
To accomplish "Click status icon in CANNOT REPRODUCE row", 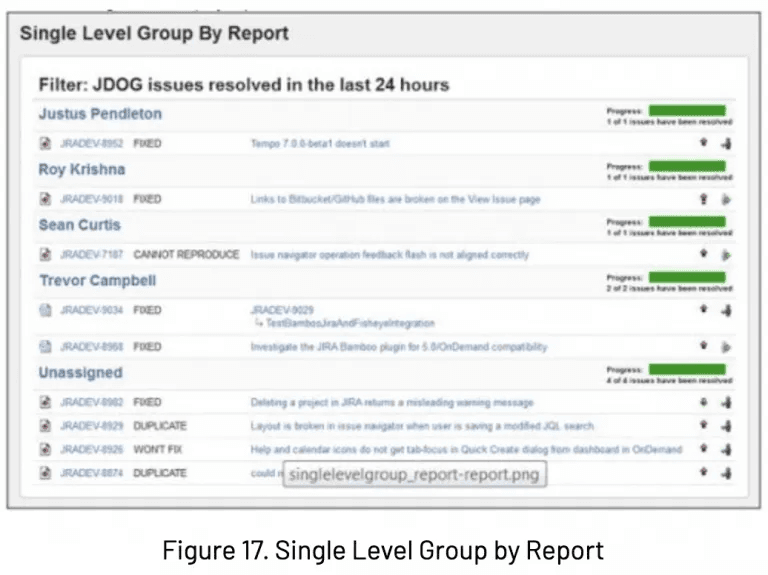I will 726,255.
